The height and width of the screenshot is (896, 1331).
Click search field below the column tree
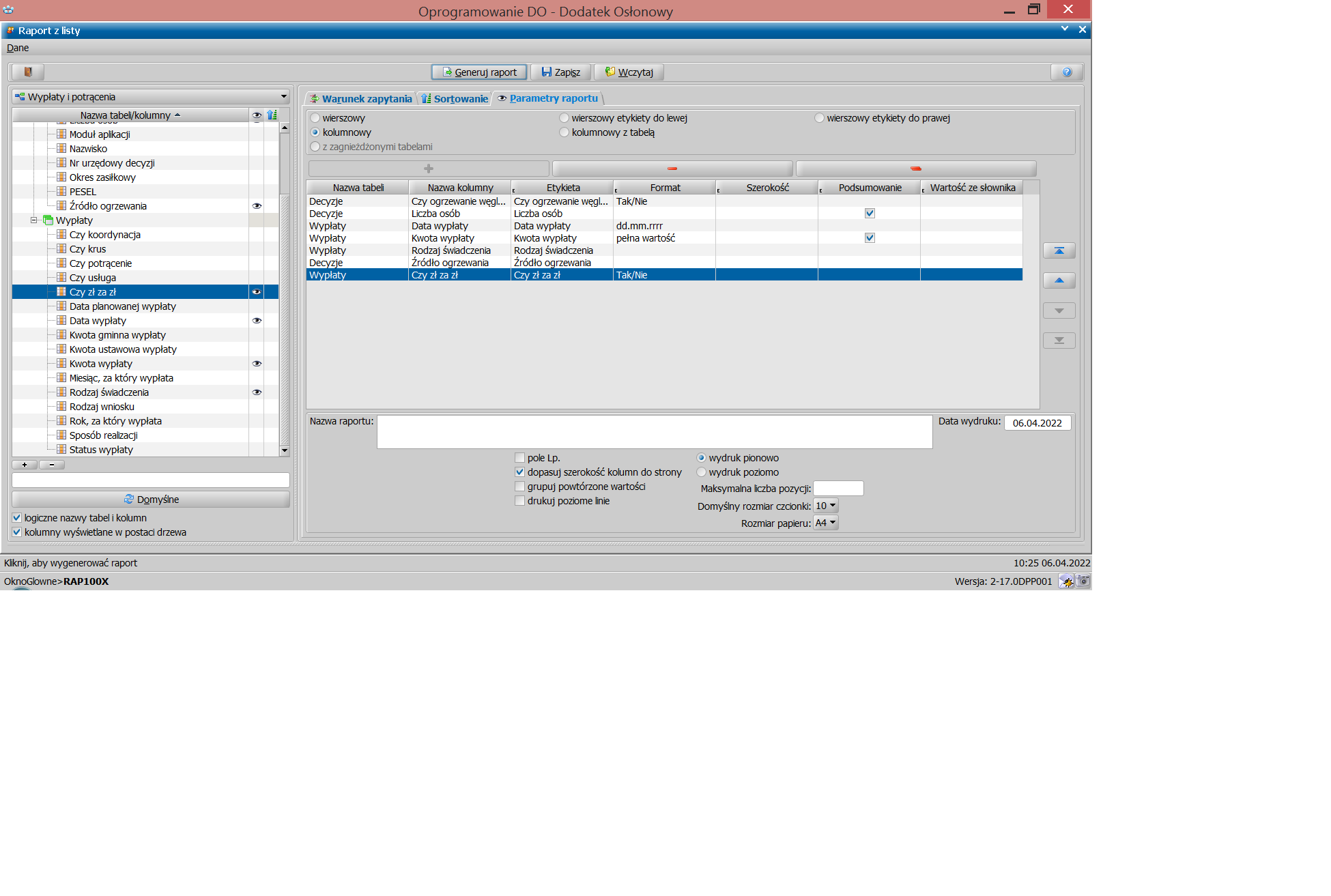151,480
